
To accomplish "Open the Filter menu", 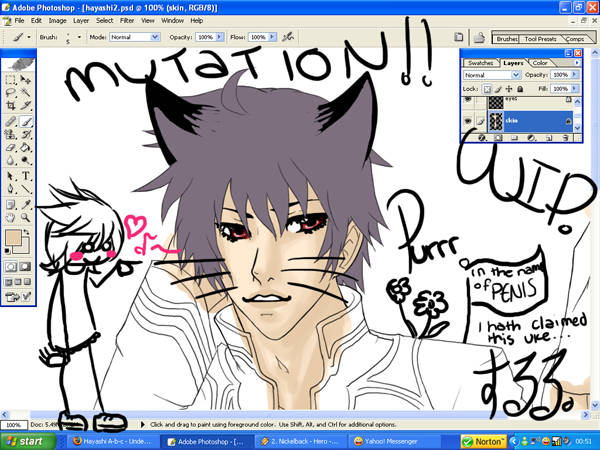I will pos(127,20).
